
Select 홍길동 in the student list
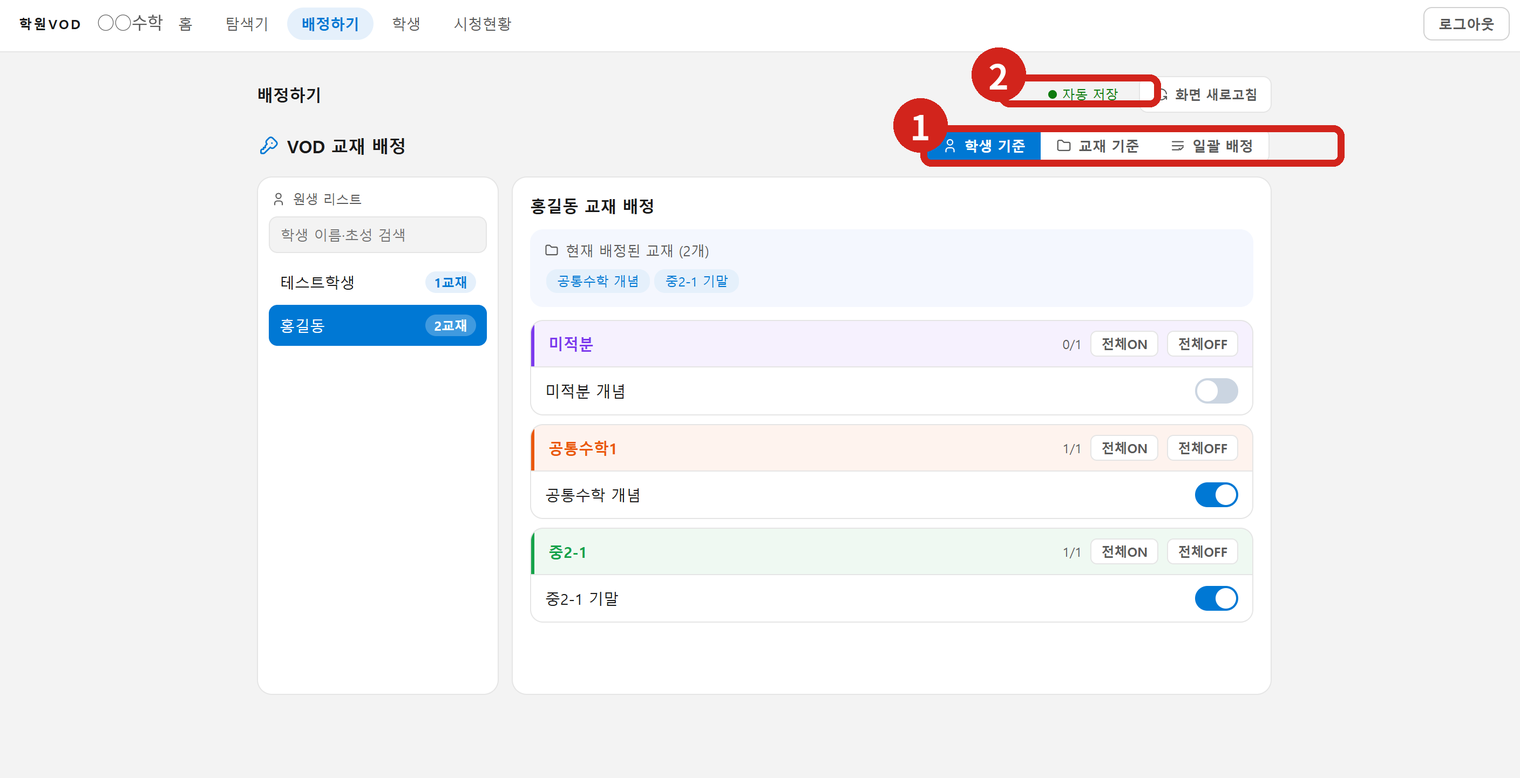pyautogui.click(x=378, y=325)
